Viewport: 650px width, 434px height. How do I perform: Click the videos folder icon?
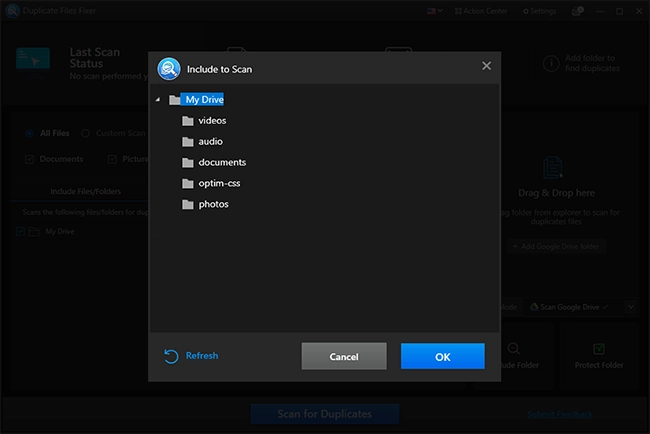(x=188, y=121)
